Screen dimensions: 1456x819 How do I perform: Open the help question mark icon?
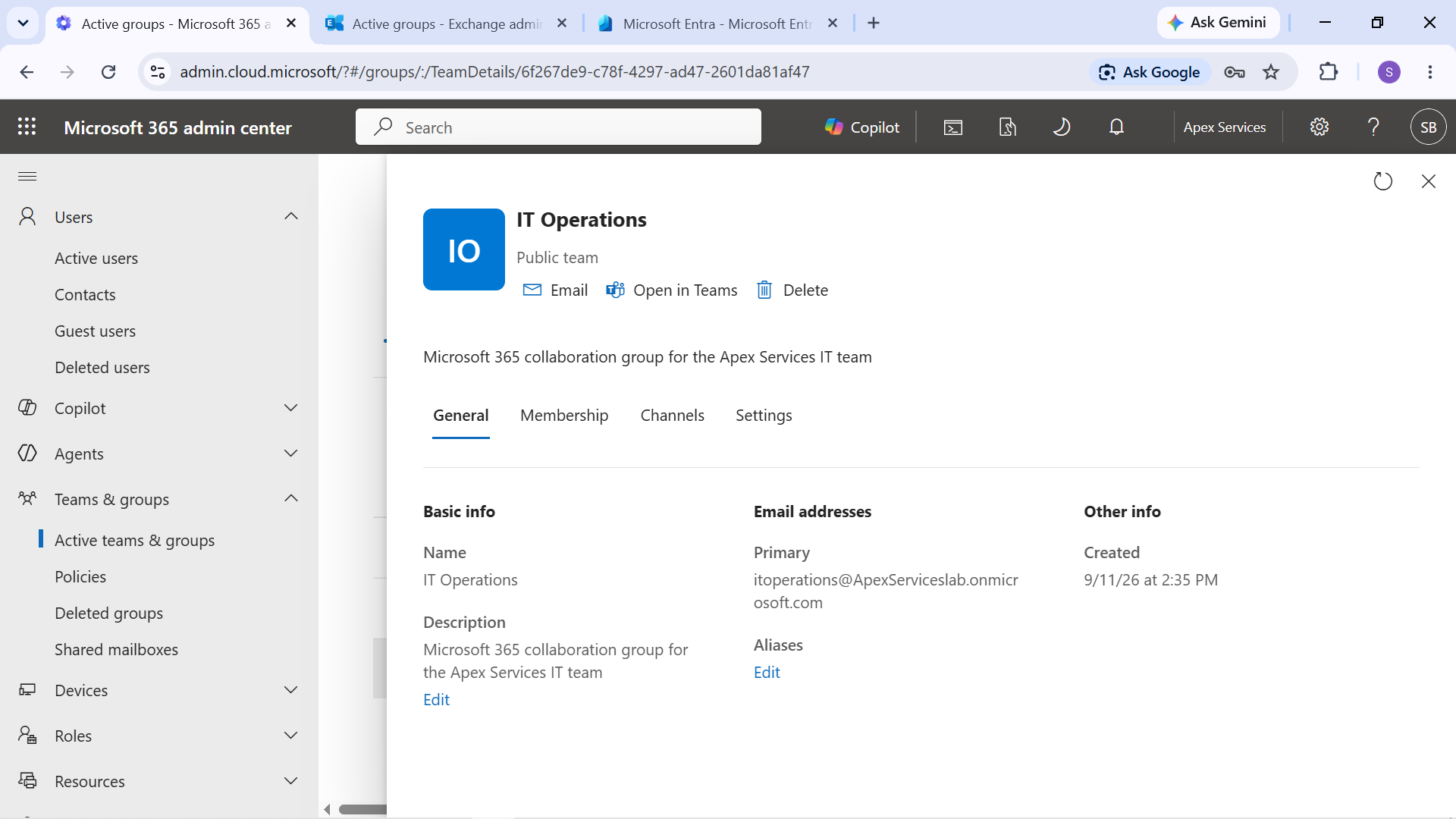(x=1373, y=127)
